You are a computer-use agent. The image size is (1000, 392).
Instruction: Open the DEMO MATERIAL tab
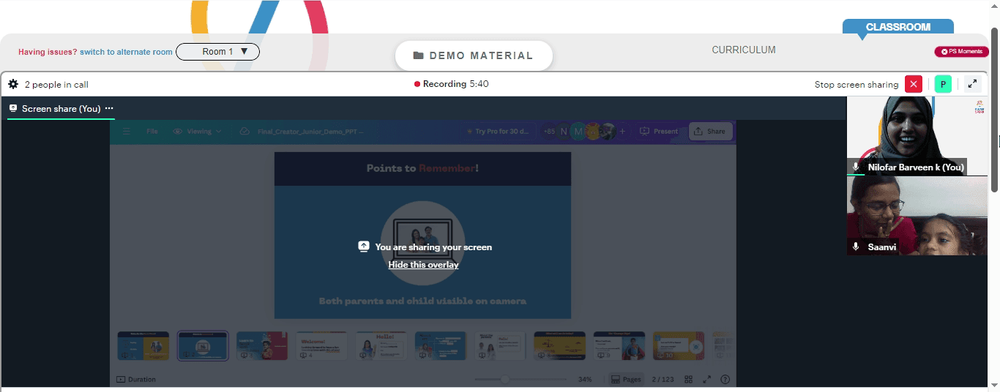(x=473, y=55)
